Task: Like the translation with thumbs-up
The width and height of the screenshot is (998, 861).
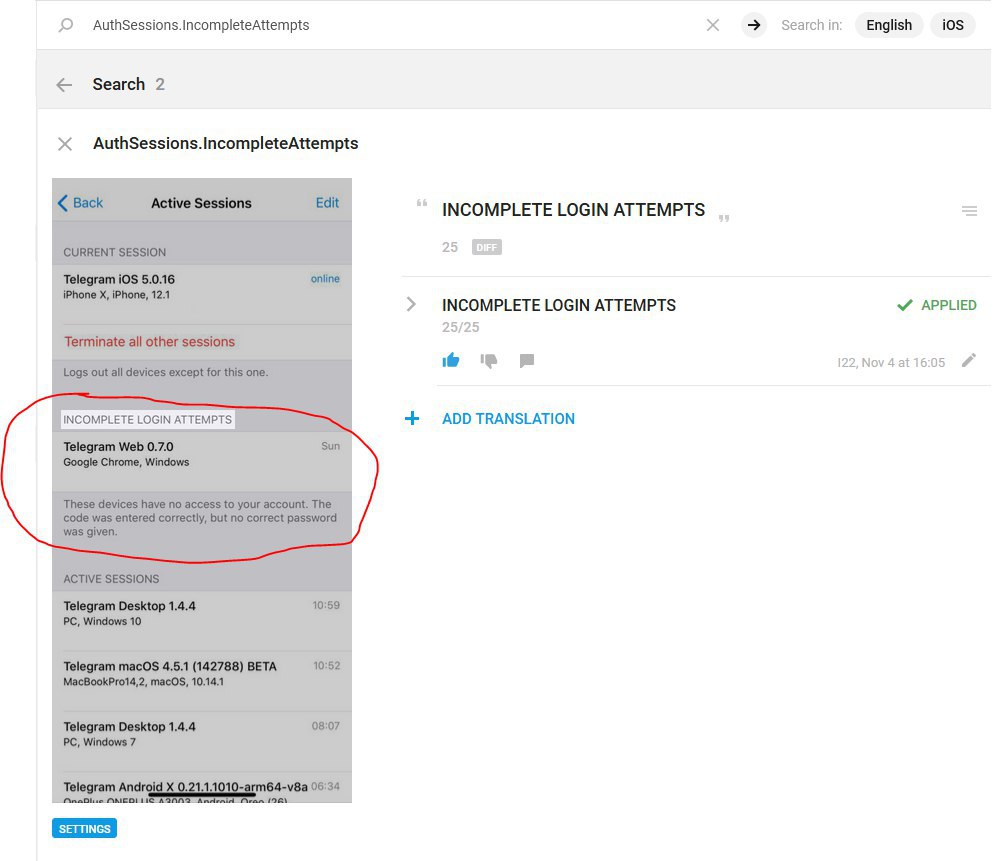Action: pyautogui.click(x=451, y=361)
